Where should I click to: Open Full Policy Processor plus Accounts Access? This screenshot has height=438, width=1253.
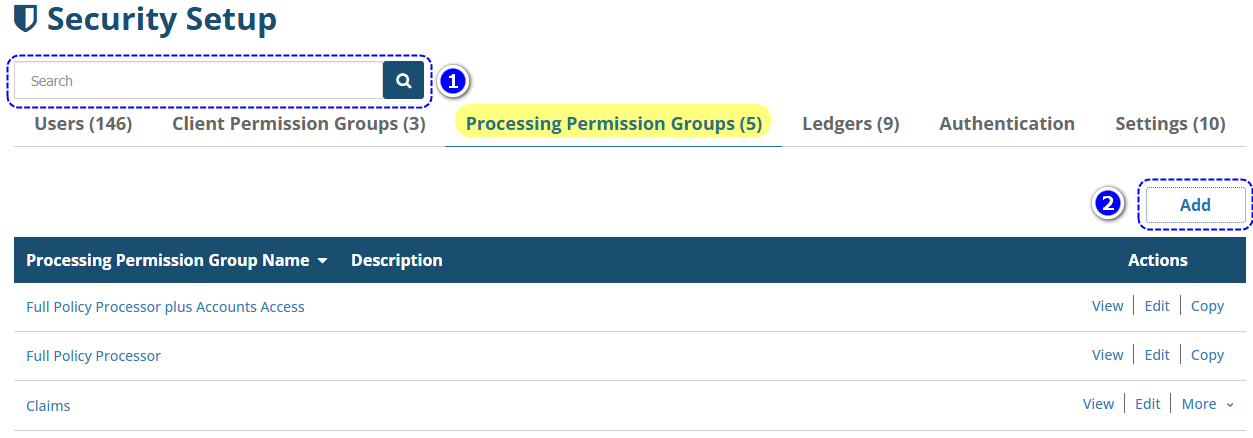[165, 307]
